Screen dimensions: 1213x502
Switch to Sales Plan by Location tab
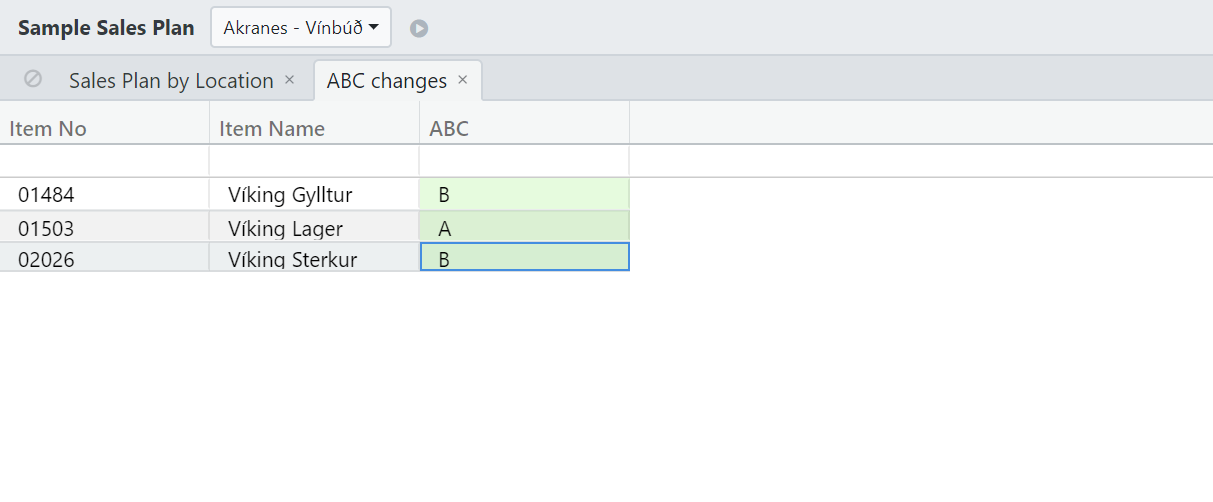point(171,81)
